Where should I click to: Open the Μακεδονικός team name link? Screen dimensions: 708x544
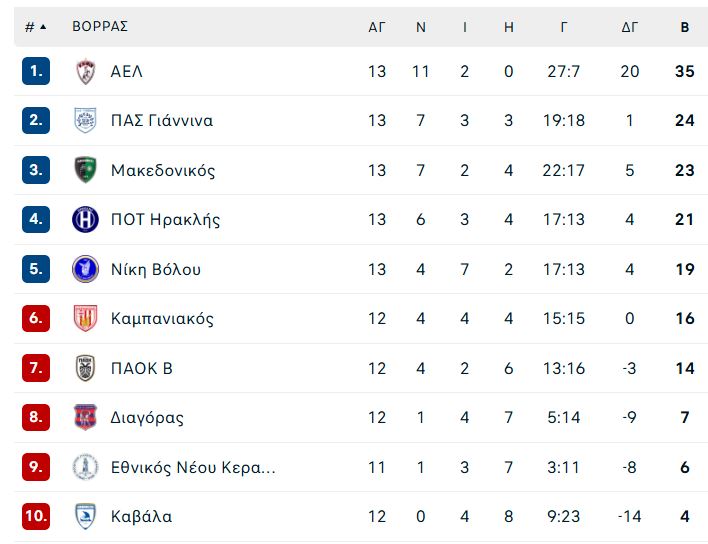click(163, 170)
